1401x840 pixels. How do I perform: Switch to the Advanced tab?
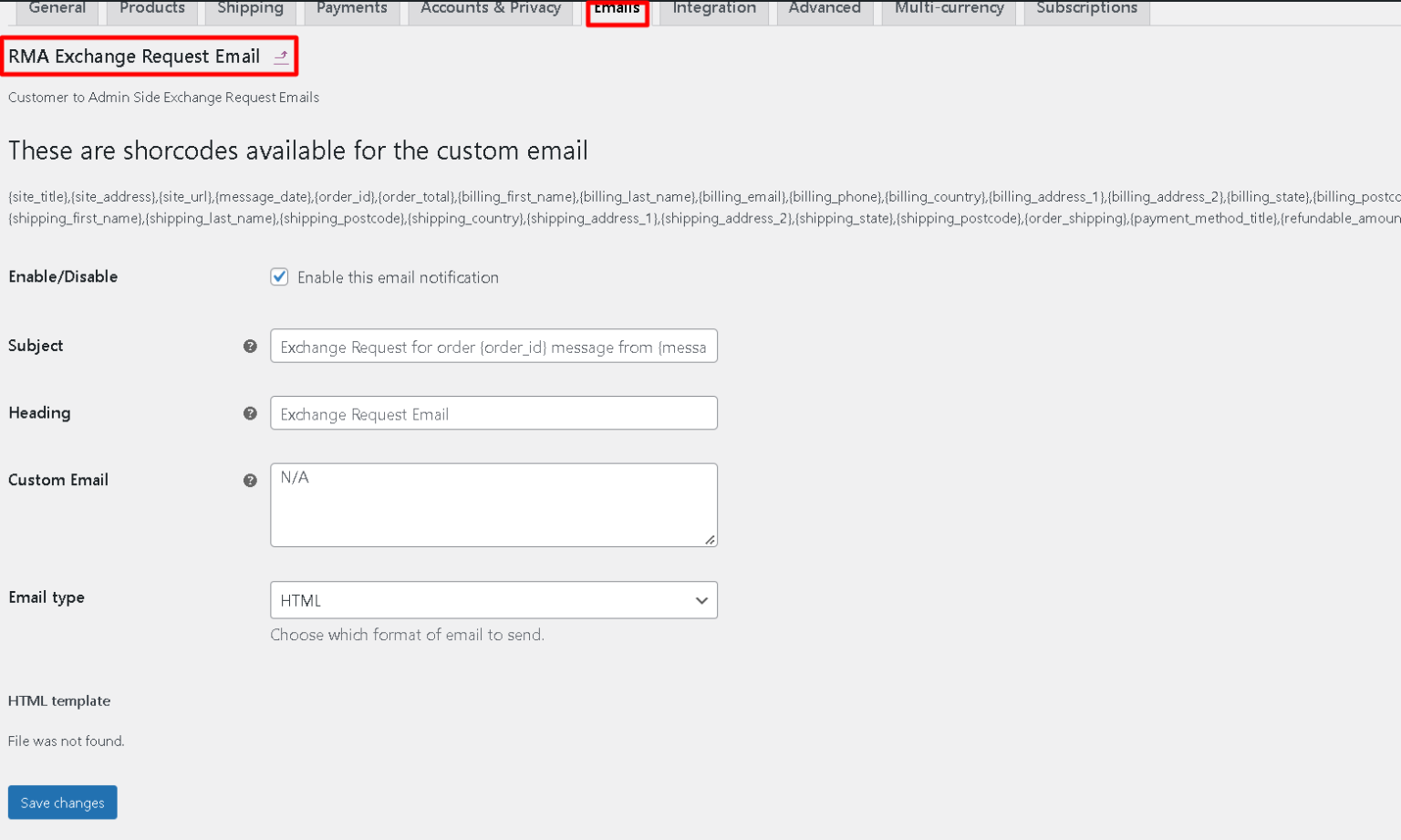tap(825, 7)
